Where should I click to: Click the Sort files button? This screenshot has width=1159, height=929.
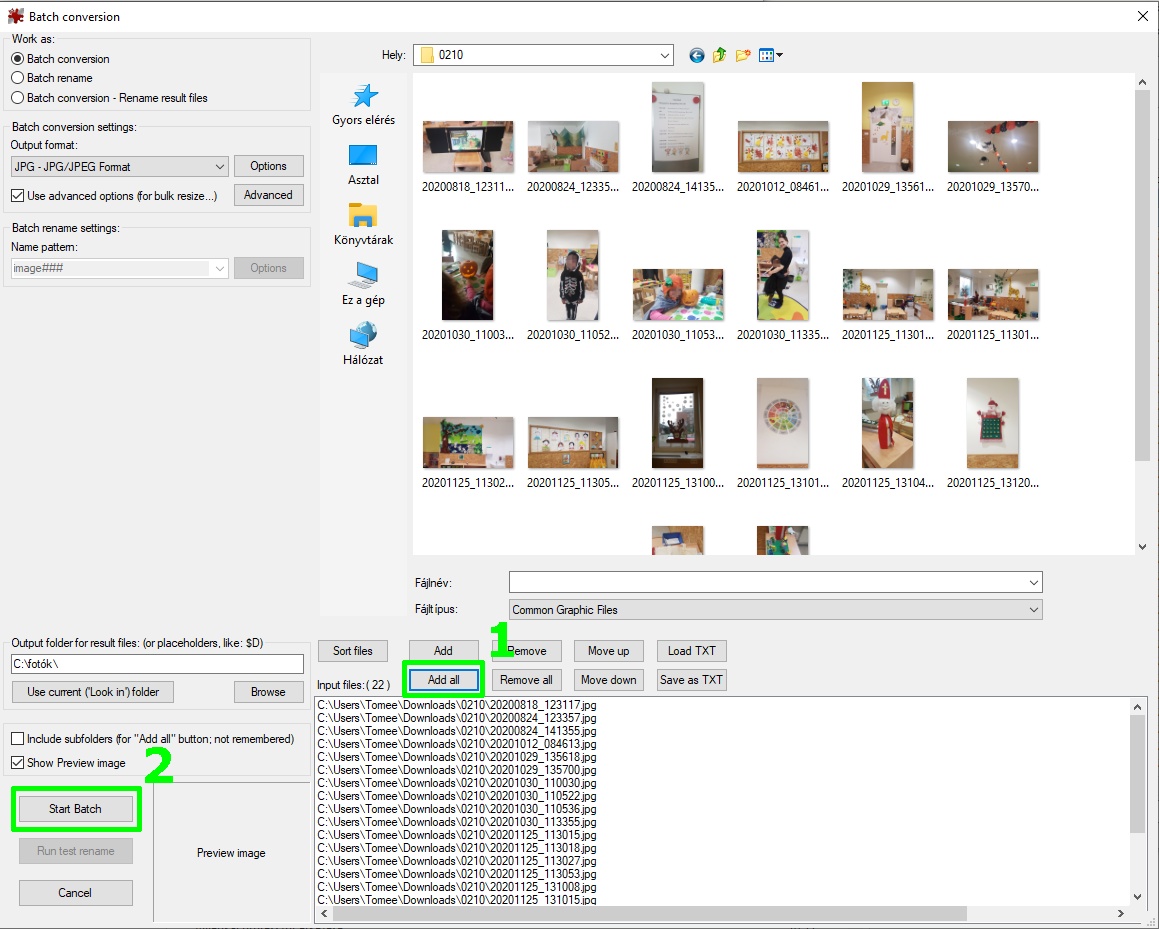[353, 651]
